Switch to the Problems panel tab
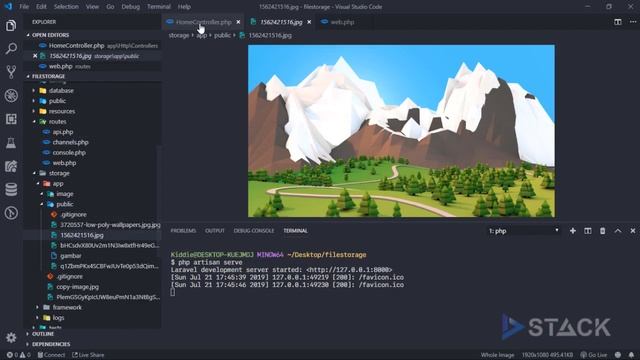The image size is (640, 360). pyautogui.click(x=183, y=231)
